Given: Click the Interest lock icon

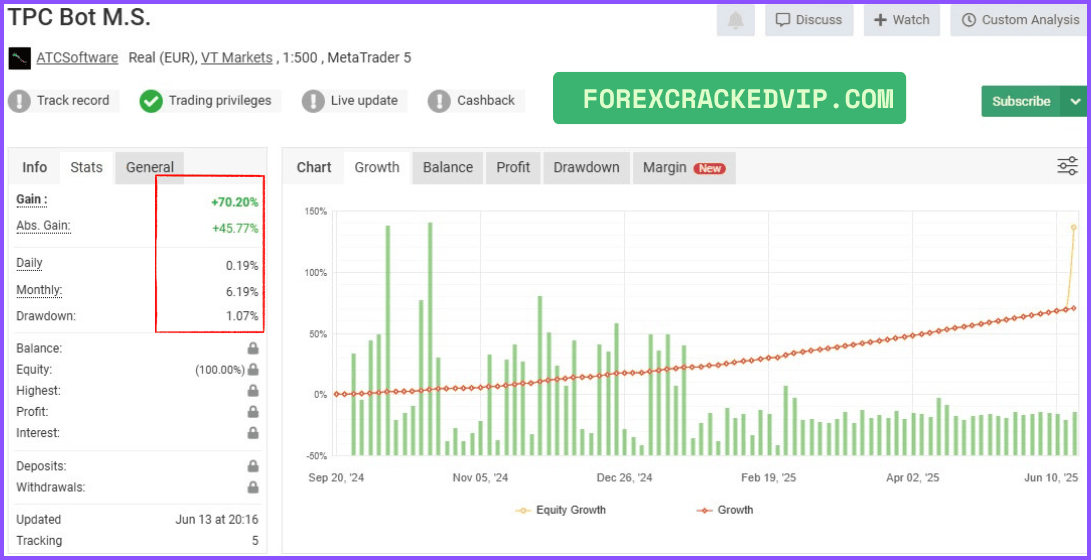Looking at the screenshot, I should coord(253,433).
